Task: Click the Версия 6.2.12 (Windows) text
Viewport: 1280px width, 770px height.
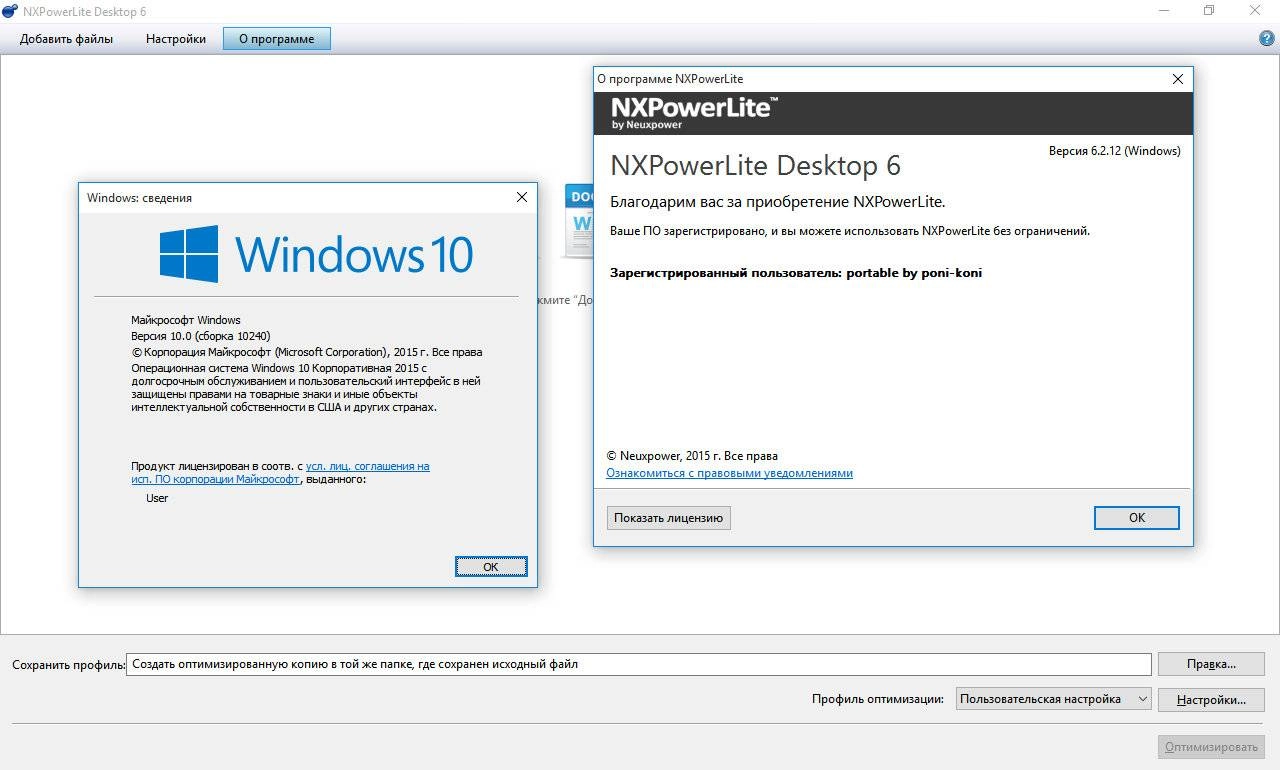Action: 1114,151
